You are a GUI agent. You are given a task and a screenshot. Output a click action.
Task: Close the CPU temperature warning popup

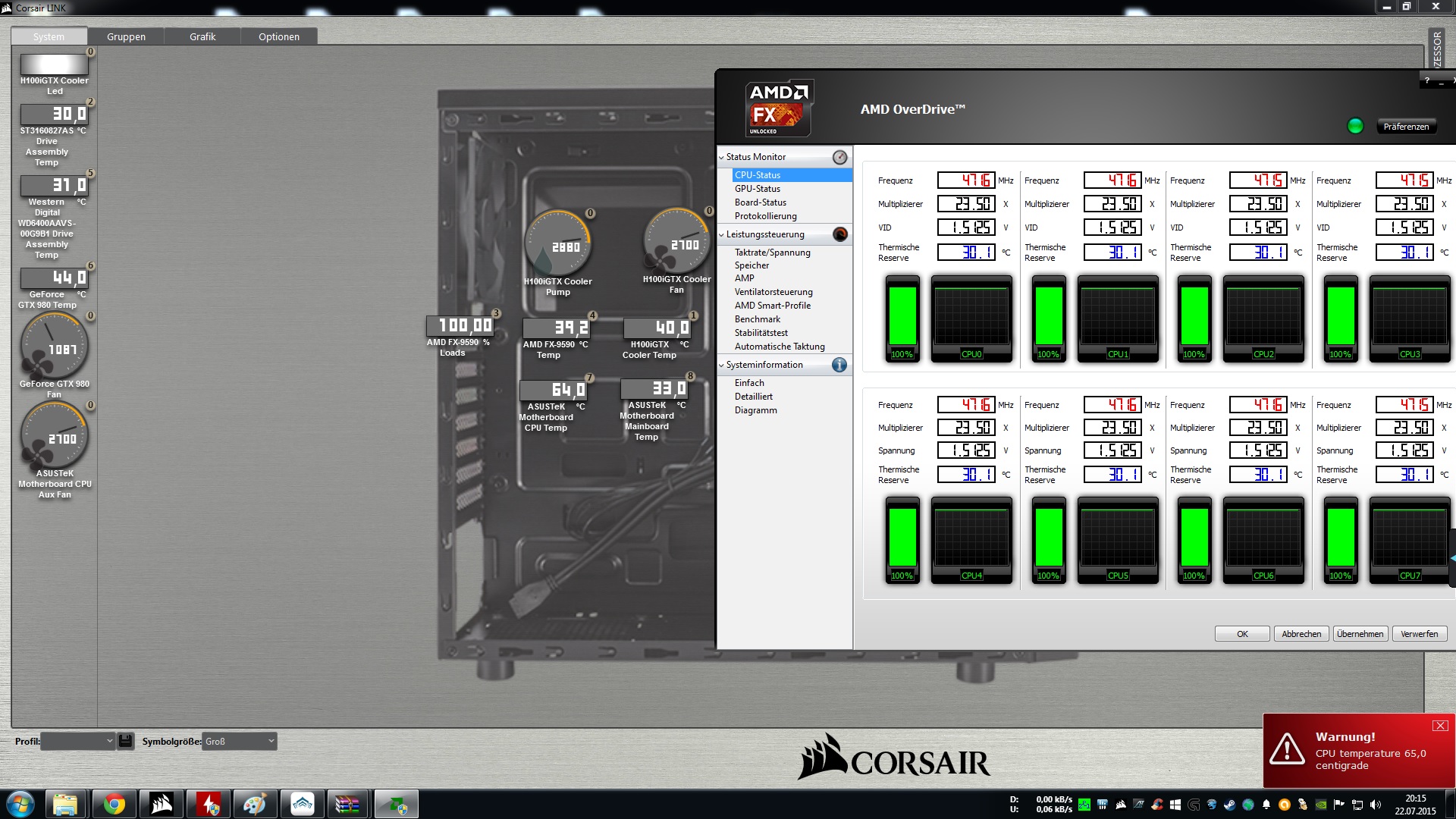tap(1440, 726)
